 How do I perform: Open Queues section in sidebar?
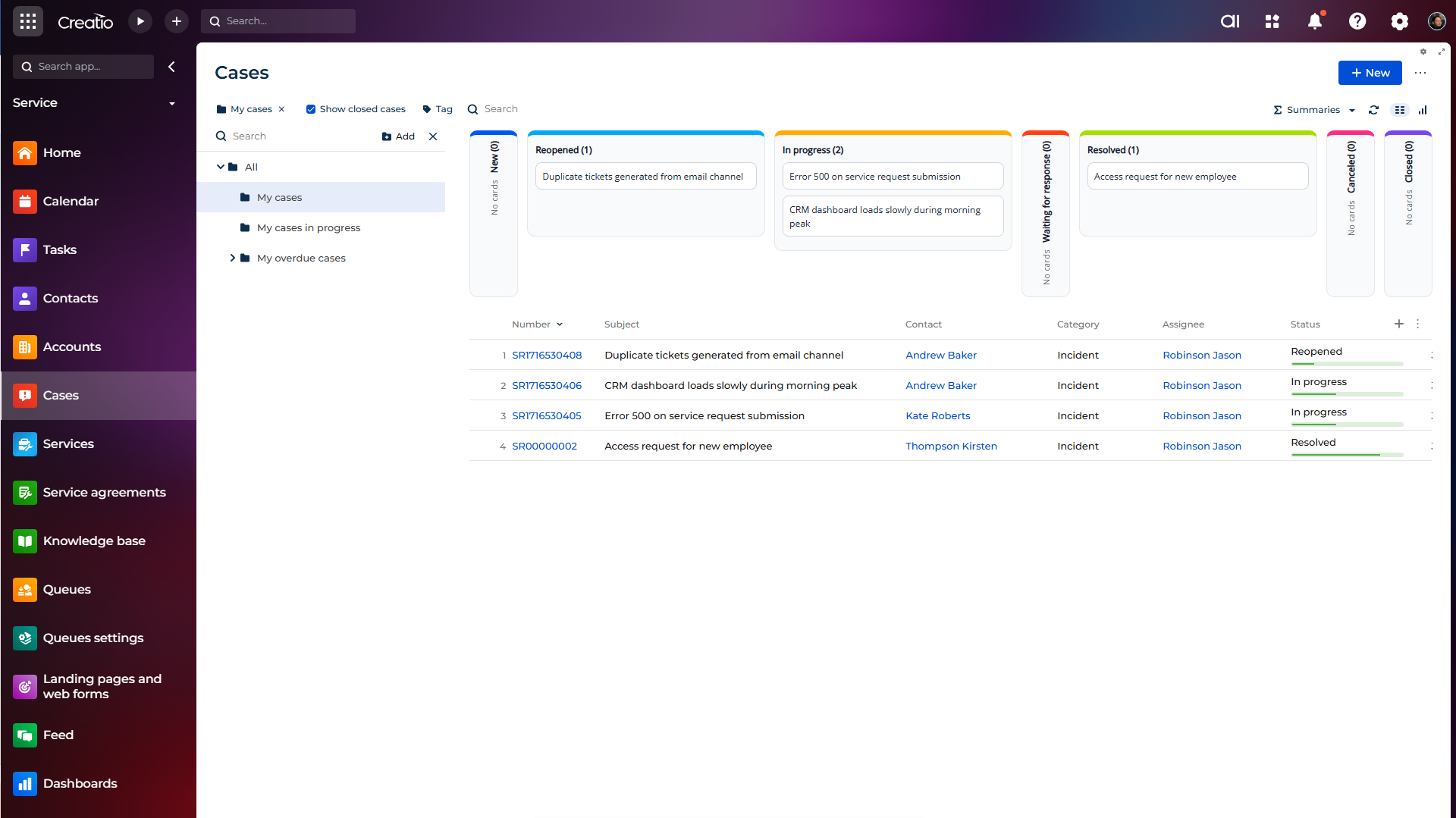click(67, 589)
